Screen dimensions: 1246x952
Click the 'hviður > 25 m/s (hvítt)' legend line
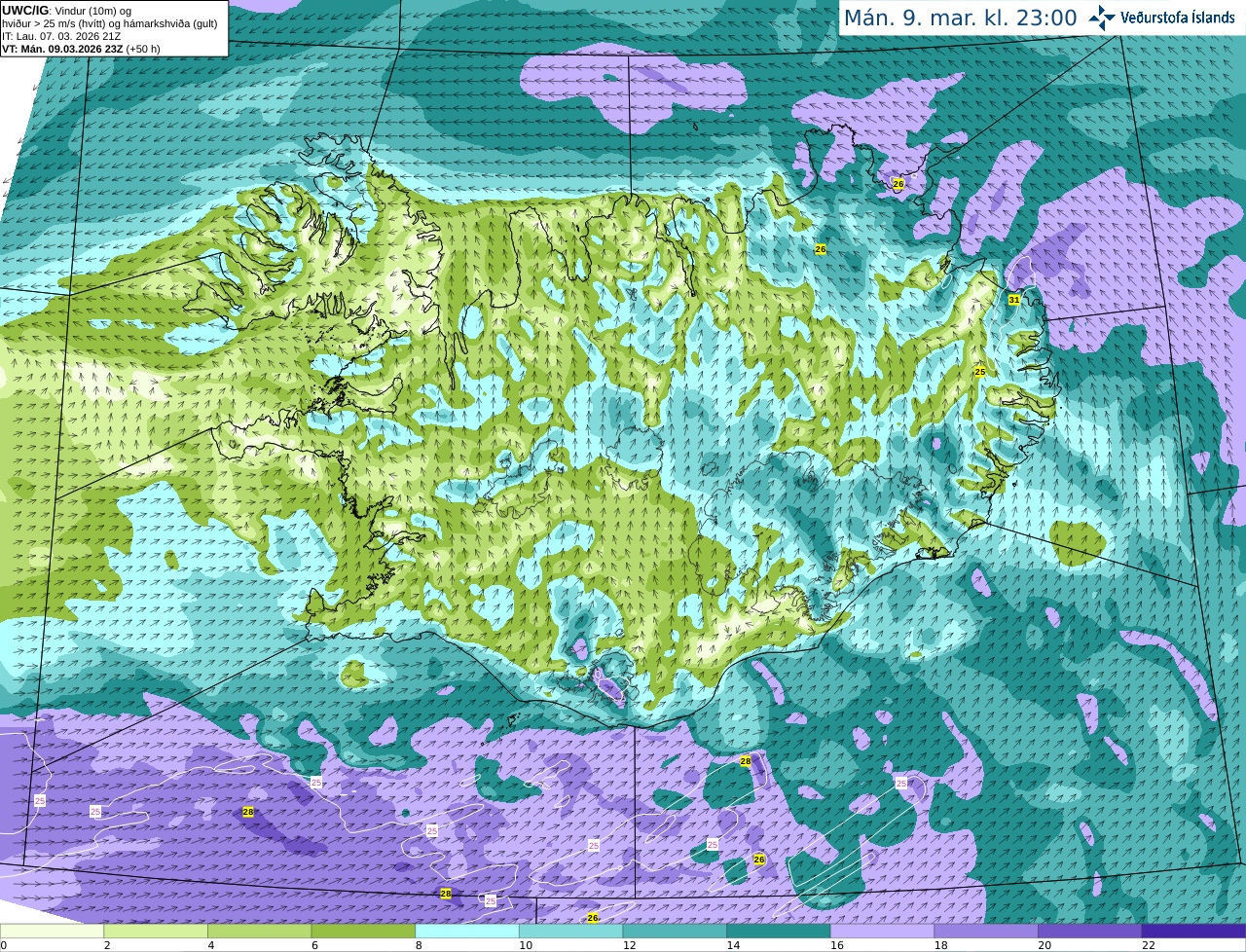110,23
